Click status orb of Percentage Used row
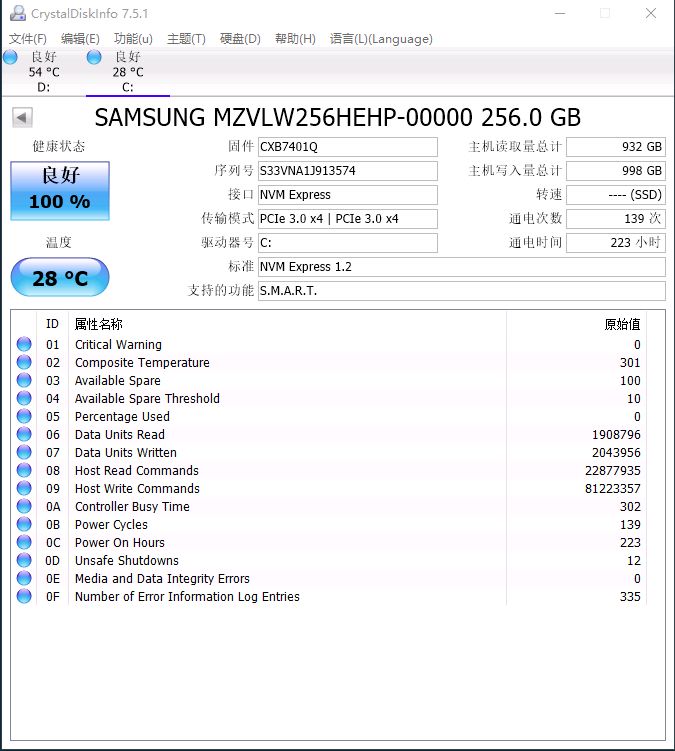Screen dimensions: 675x751 (x=24, y=416)
